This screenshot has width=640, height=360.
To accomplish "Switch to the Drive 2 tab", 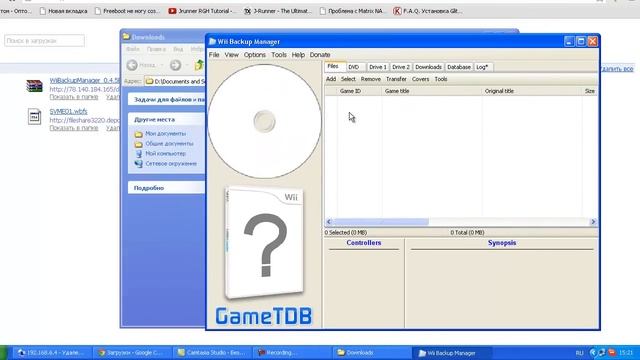I will (x=401, y=67).
